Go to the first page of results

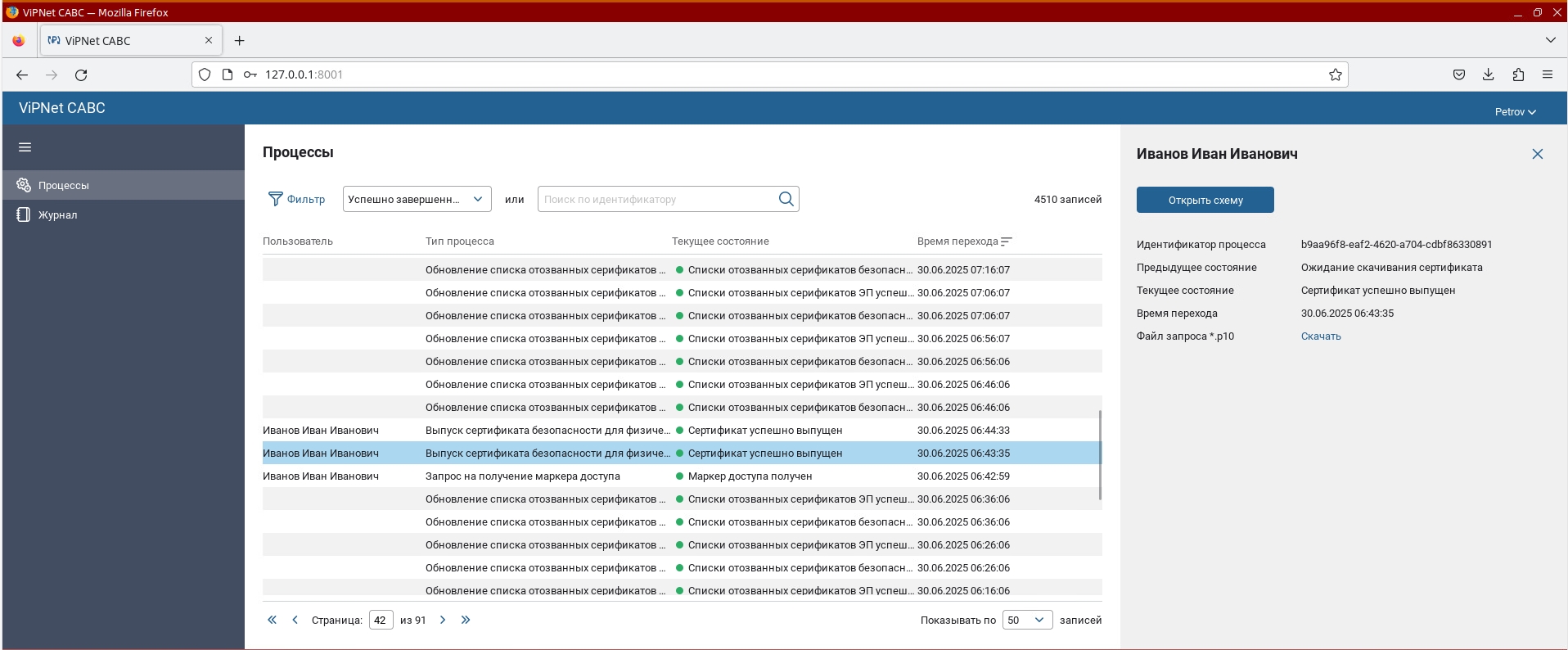pyautogui.click(x=272, y=620)
